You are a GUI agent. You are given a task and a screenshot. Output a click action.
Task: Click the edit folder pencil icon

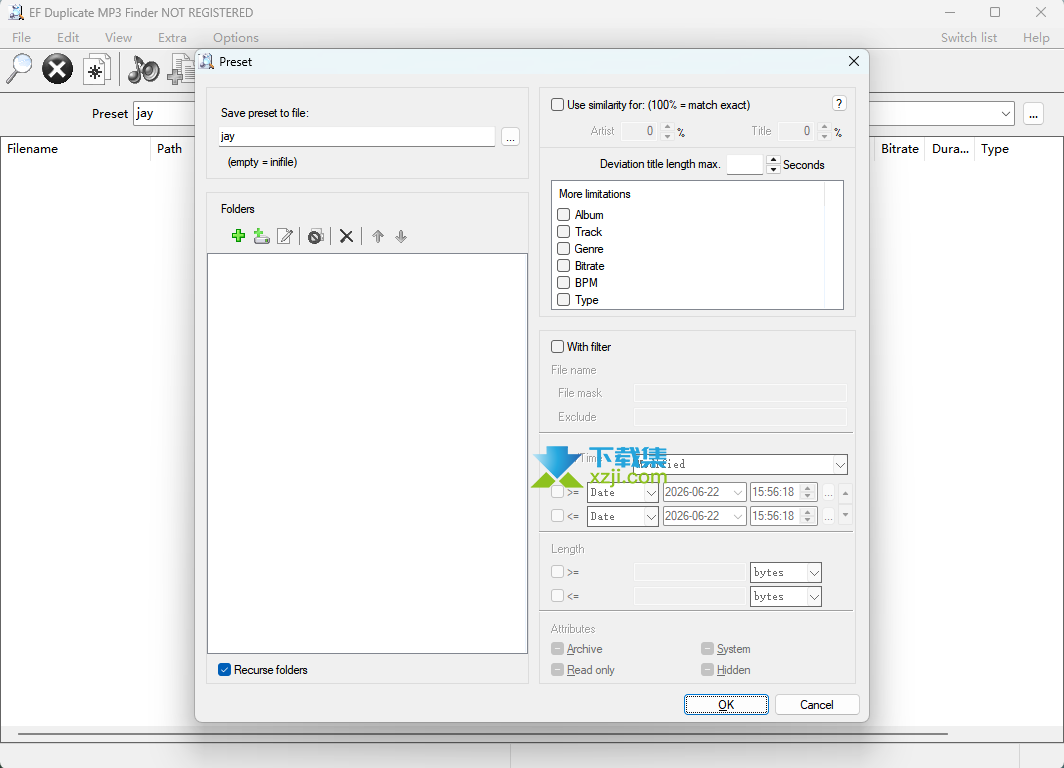point(285,236)
